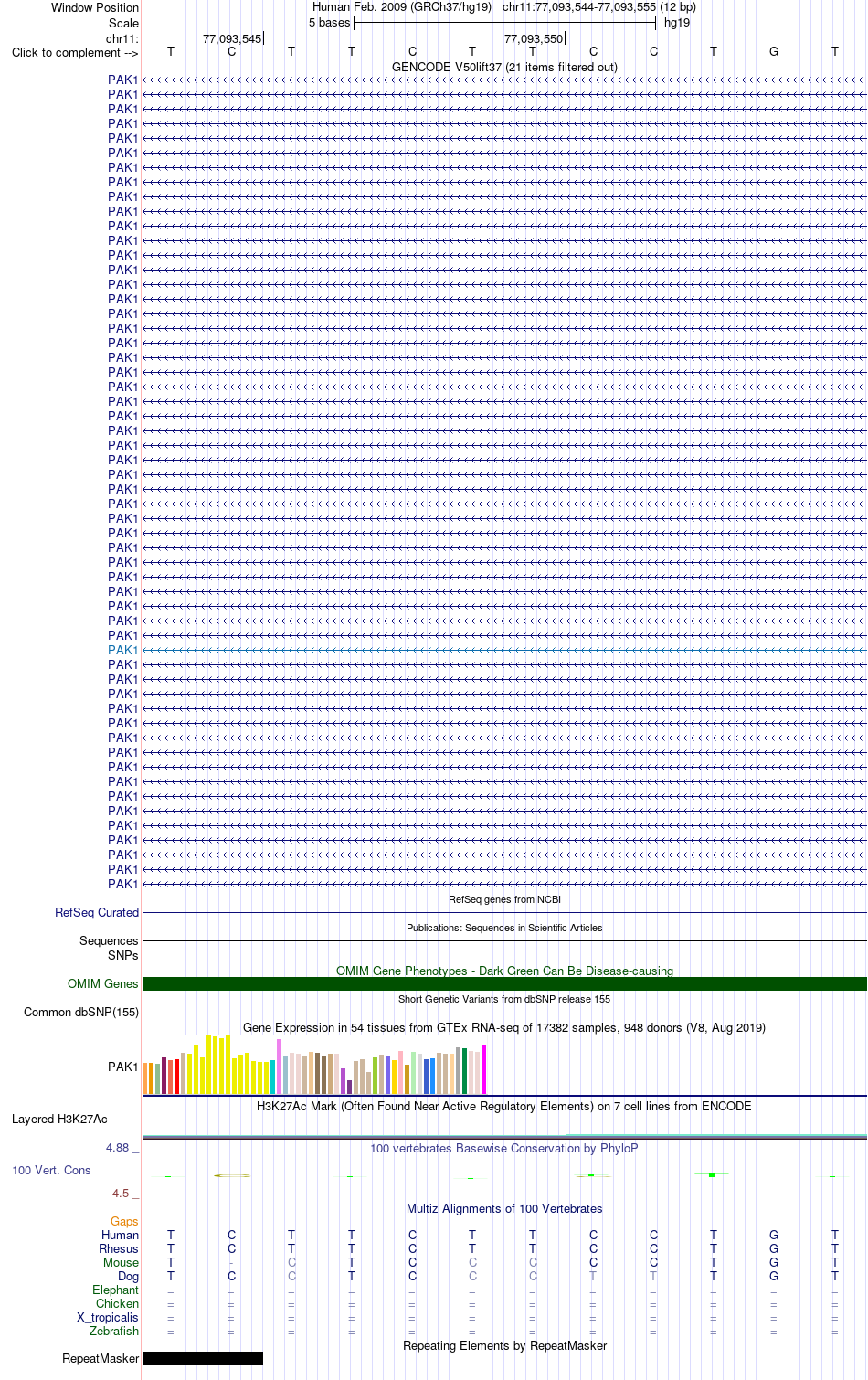
Task: Click the GTEx Gene Expression track title
Action: tap(504, 1027)
